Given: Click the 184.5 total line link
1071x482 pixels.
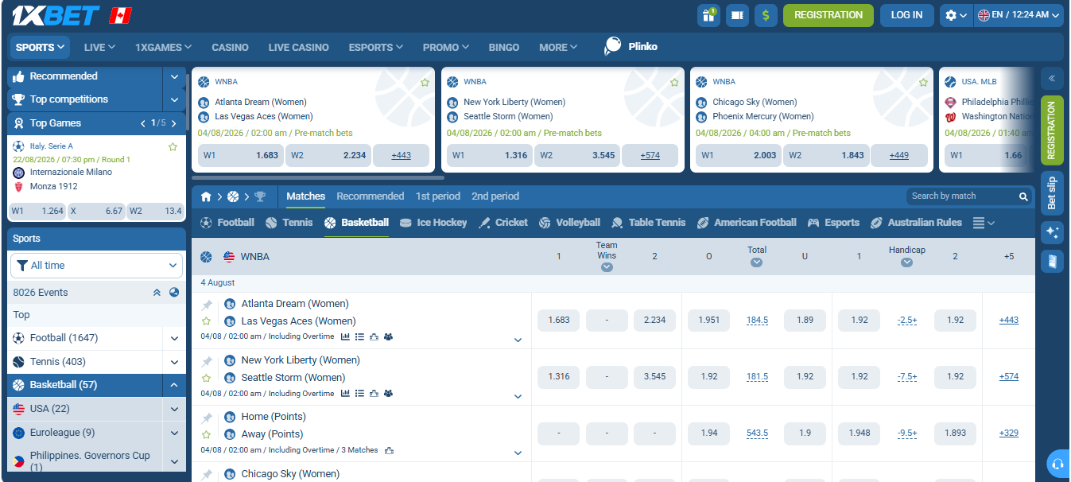Looking at the screenshot, I should (757, 320).
